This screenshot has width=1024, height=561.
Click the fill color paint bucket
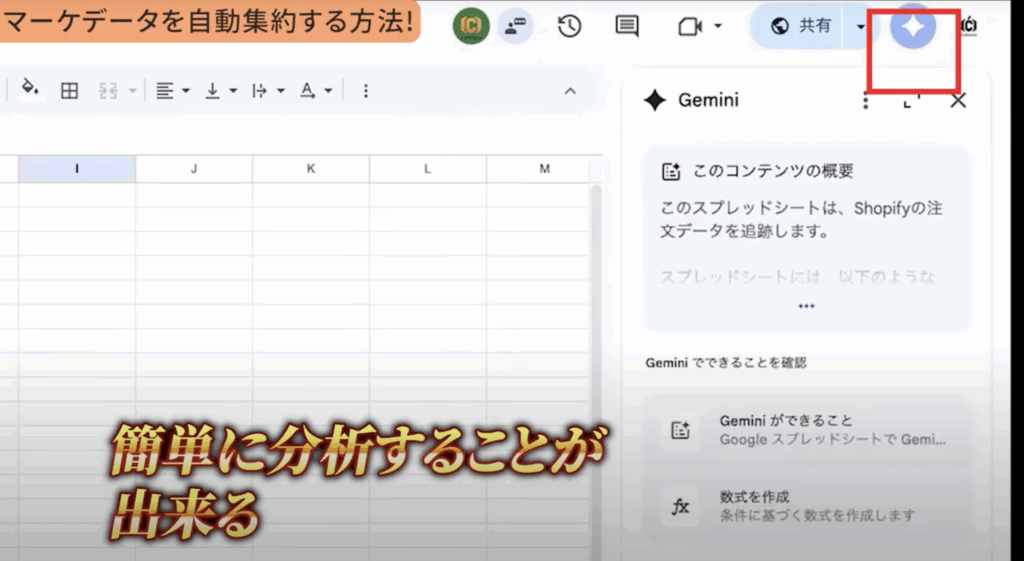click(x=30, y=91)
